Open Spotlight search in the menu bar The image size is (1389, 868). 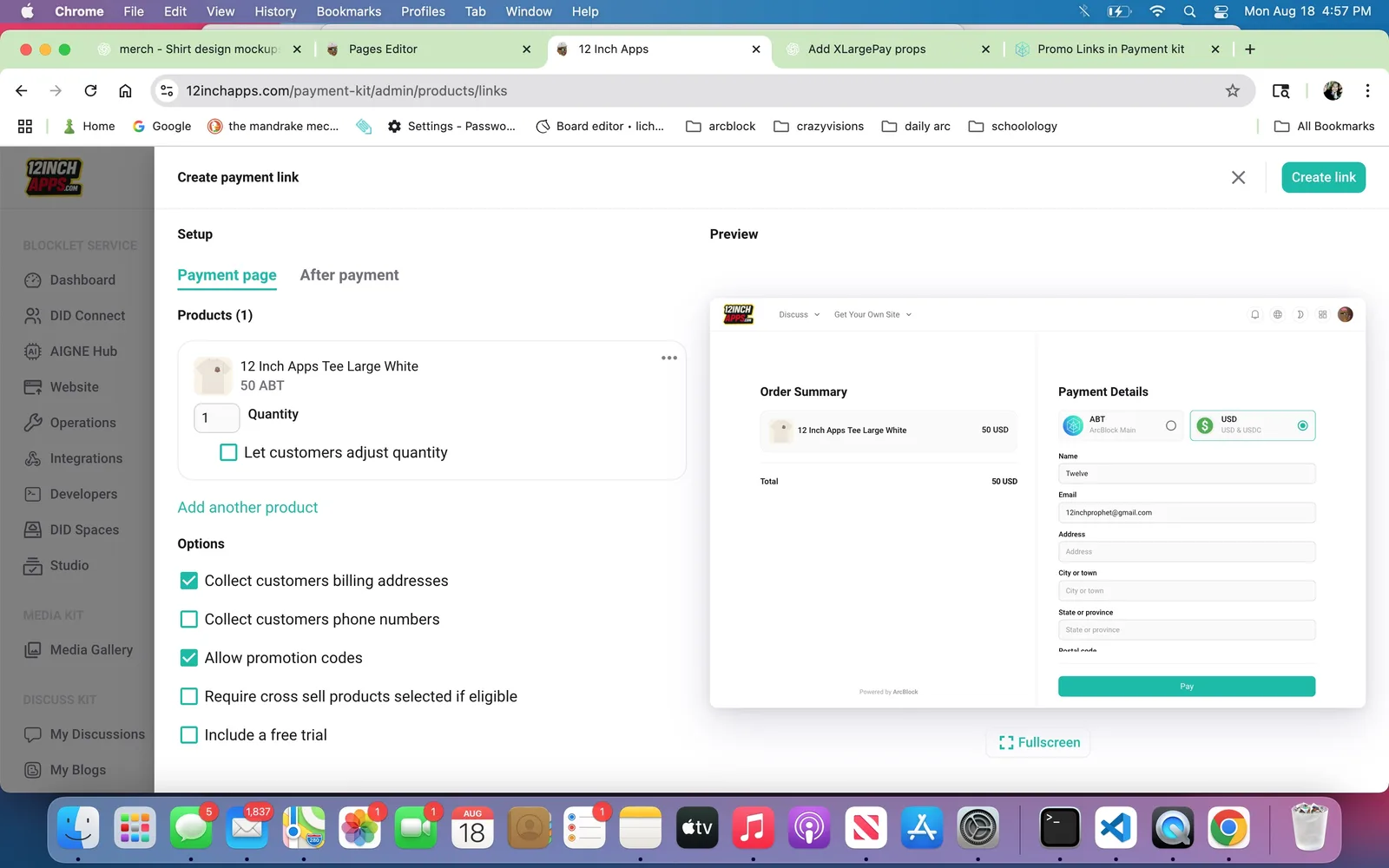[x=1189, y=11]
